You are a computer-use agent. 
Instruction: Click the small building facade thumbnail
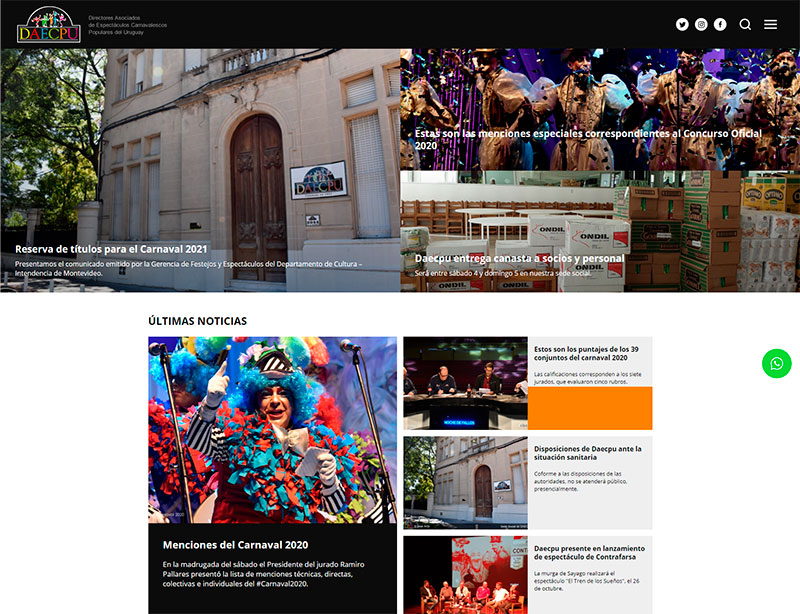(465, 483)
